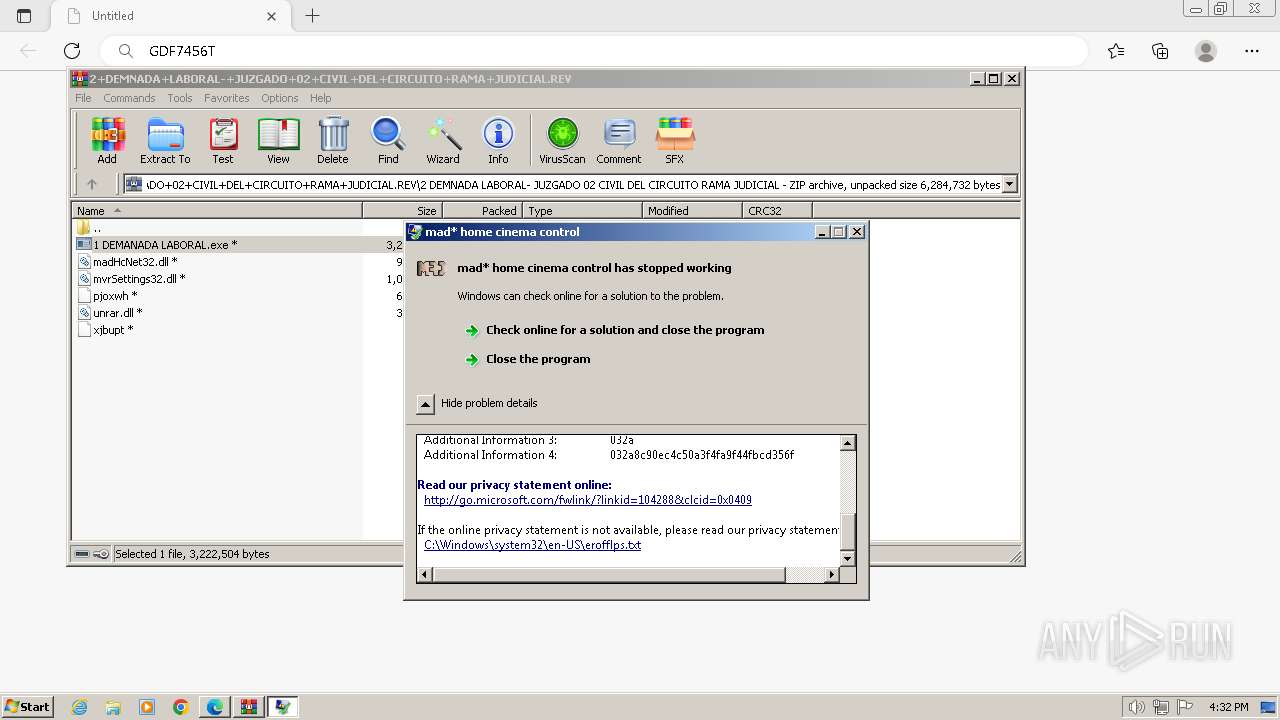Open new browser tab
The width and height of the screenshot is (1280, 720).
coord(312,16)
